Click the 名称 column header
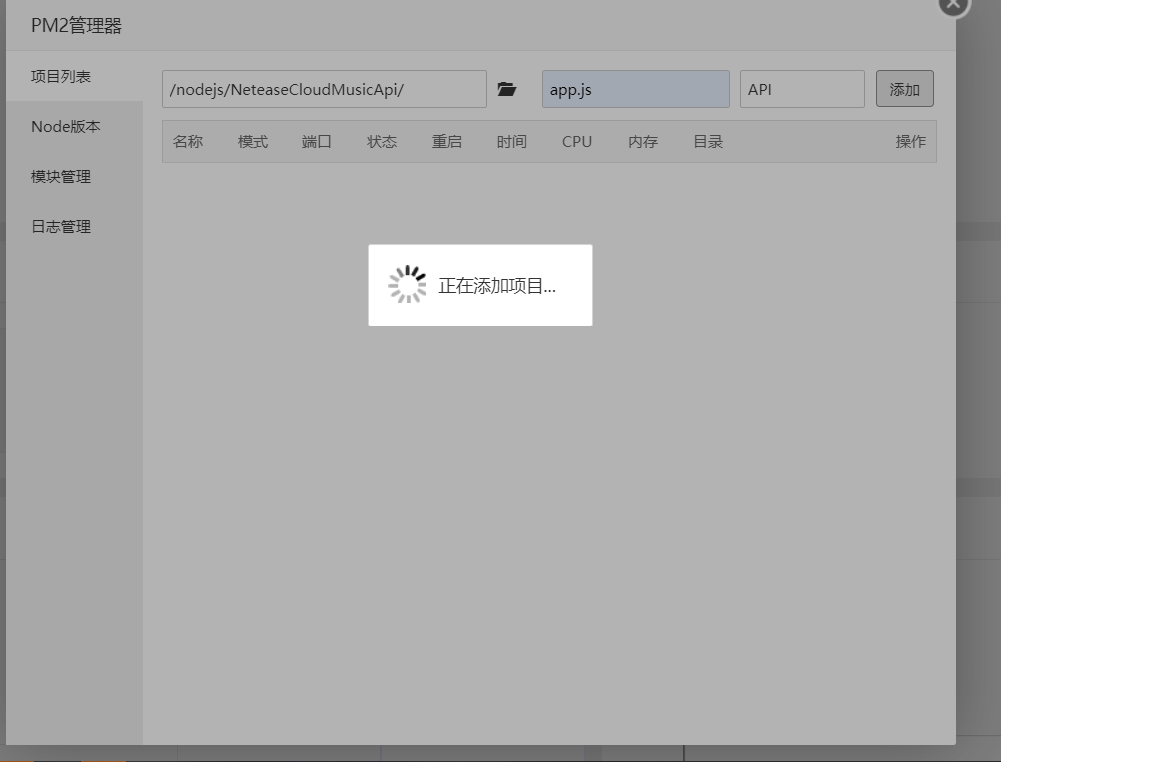The image size is (1152, 762). [188, 141]
